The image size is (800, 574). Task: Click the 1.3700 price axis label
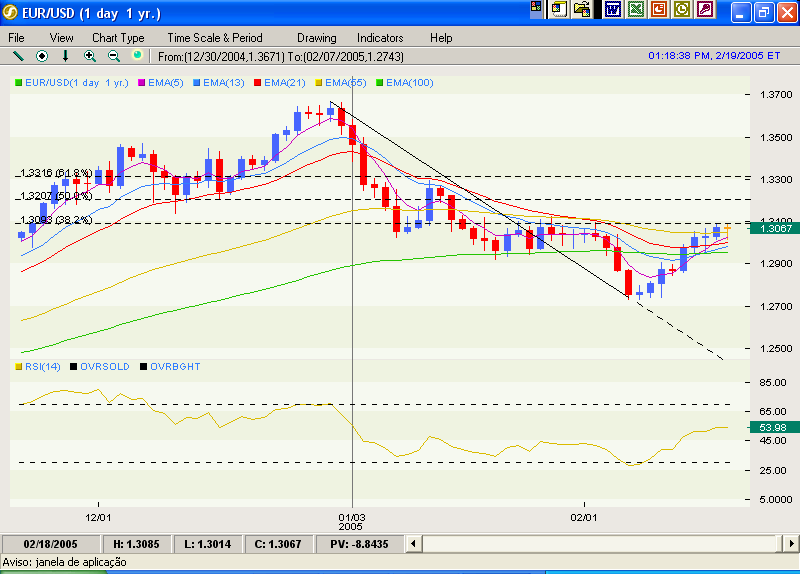coord(776,94)
